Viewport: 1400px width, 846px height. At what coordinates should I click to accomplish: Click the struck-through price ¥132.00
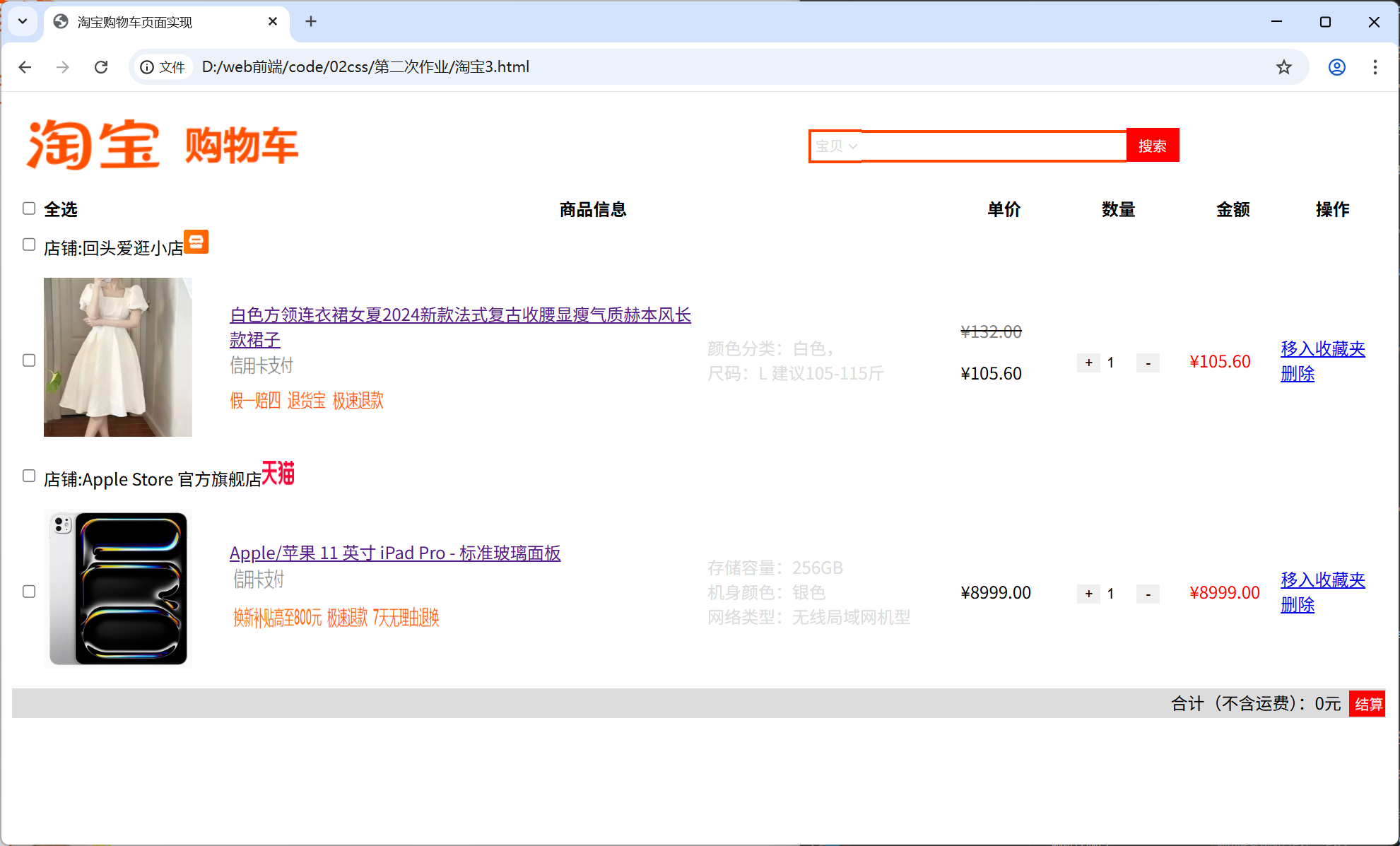coord(991,331)
